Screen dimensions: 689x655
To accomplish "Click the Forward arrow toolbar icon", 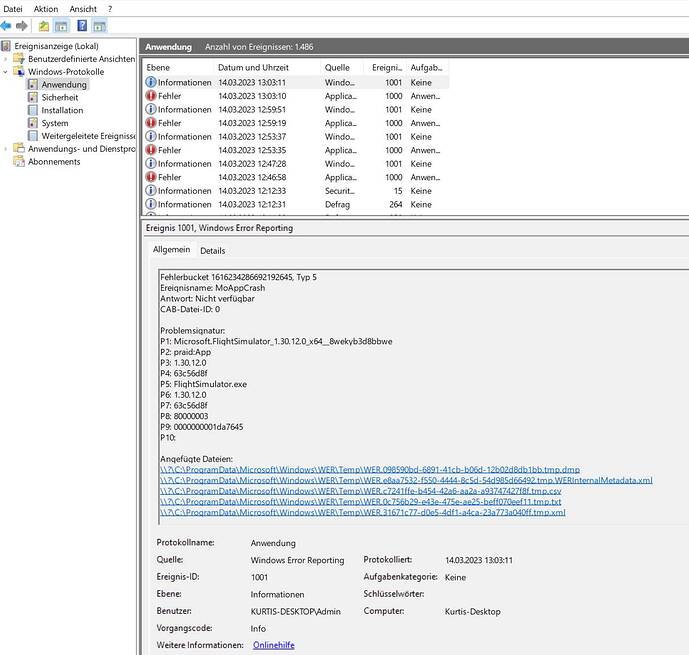I will pos(22,26).
